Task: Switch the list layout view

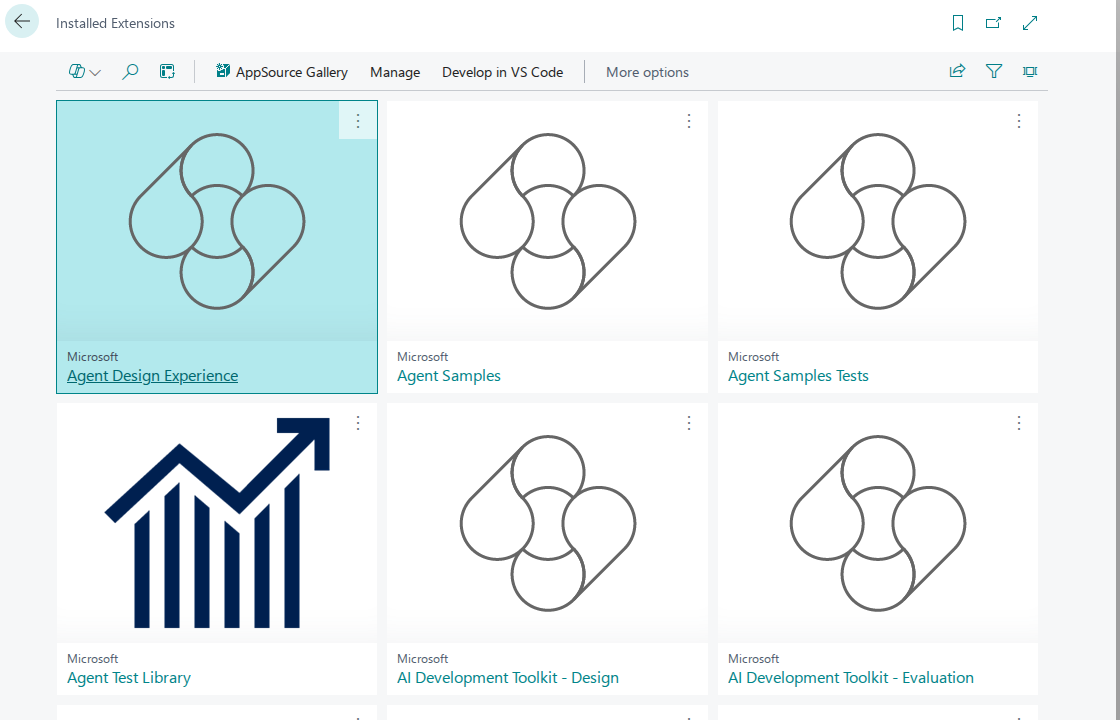Action: (167, 71)
